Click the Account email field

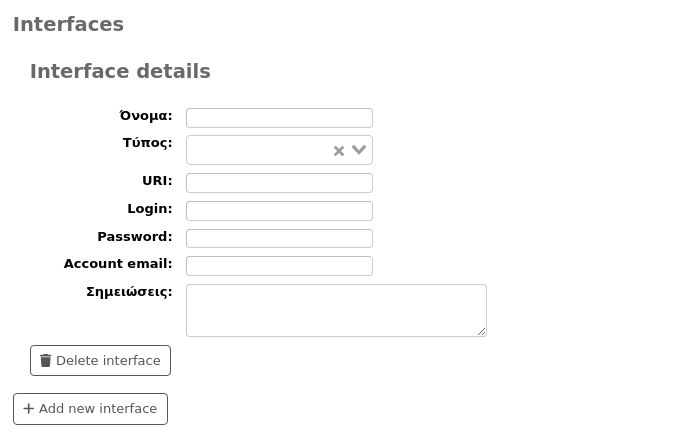pyautogui.click(x=279, y=266)
